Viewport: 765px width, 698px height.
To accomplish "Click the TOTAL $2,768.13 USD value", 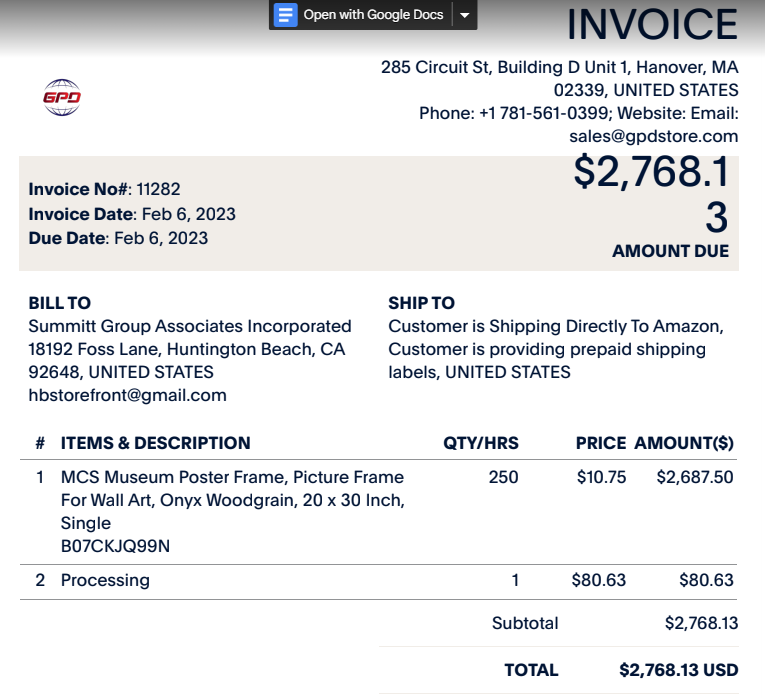I will point(679,670).
